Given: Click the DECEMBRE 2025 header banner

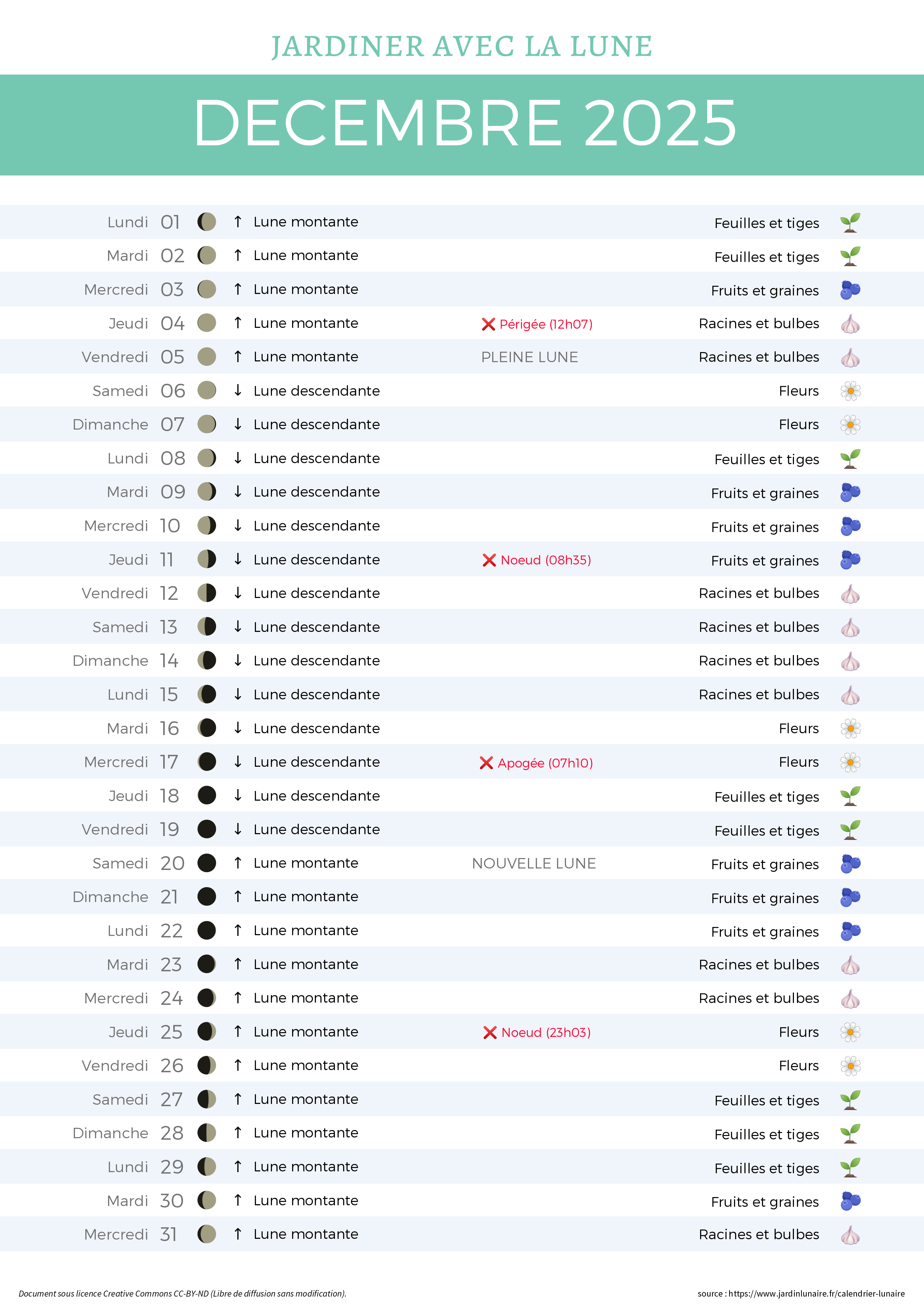Looking at the screenshot, I should click(x=462, y=124).
